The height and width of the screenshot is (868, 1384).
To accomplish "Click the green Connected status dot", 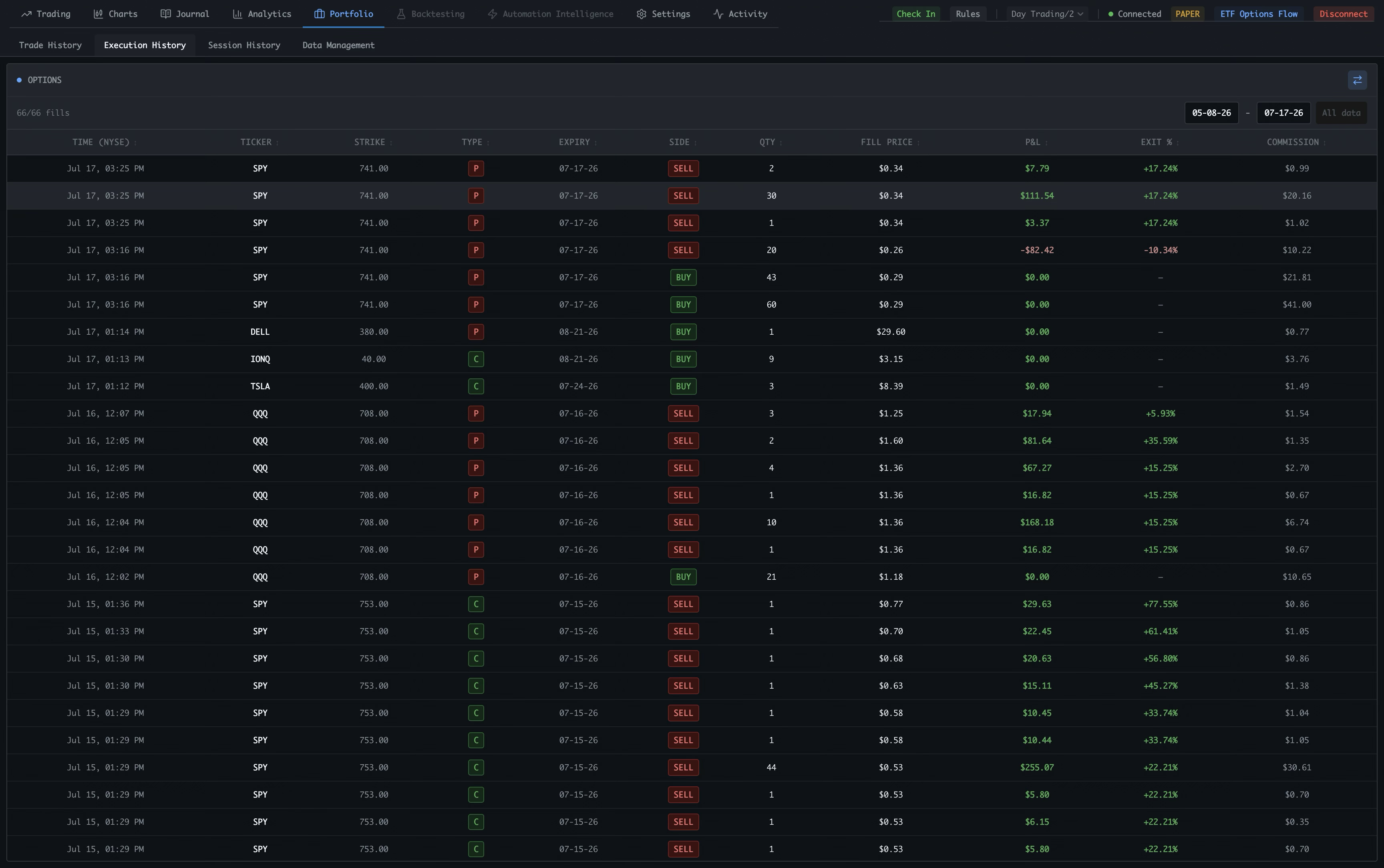I will click(x=1111, y=14).
